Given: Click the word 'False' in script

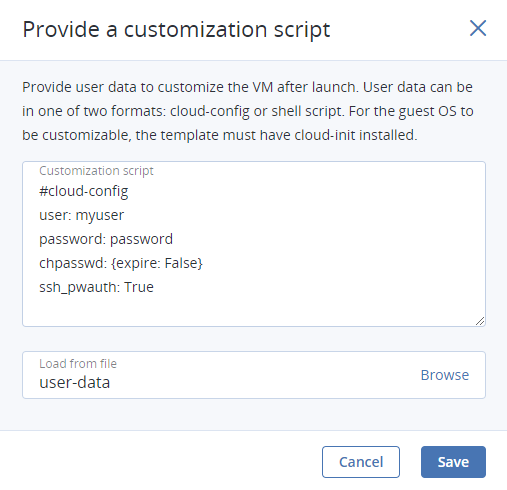Looking at the screenshot, I should pyautogui.click(x=182, y=263).
